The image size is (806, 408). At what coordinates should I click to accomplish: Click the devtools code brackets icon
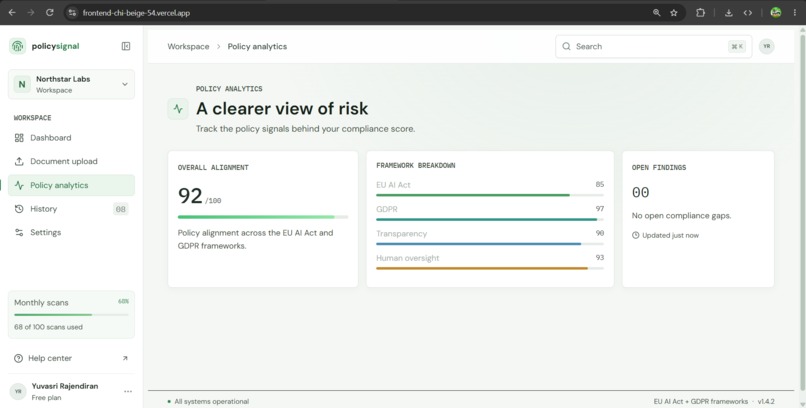(748, 13)
